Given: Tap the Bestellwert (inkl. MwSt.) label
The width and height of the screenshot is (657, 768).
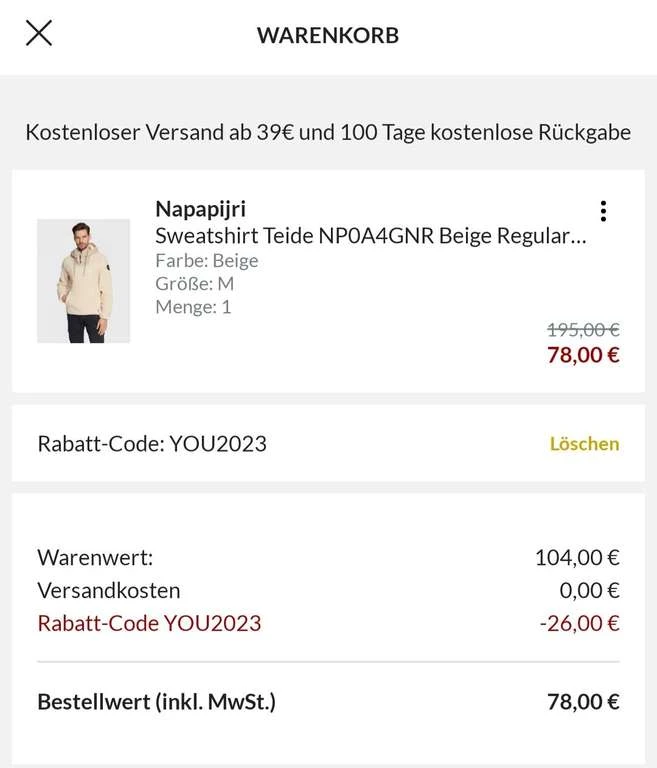Looking at the screenshot, I should click(x=156, y=702).
